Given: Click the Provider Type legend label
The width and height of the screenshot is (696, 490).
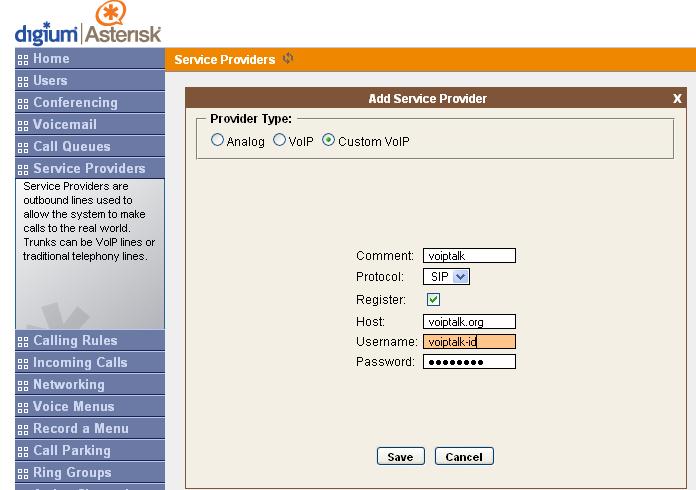Looking at the screenshot, I should 251,119.
